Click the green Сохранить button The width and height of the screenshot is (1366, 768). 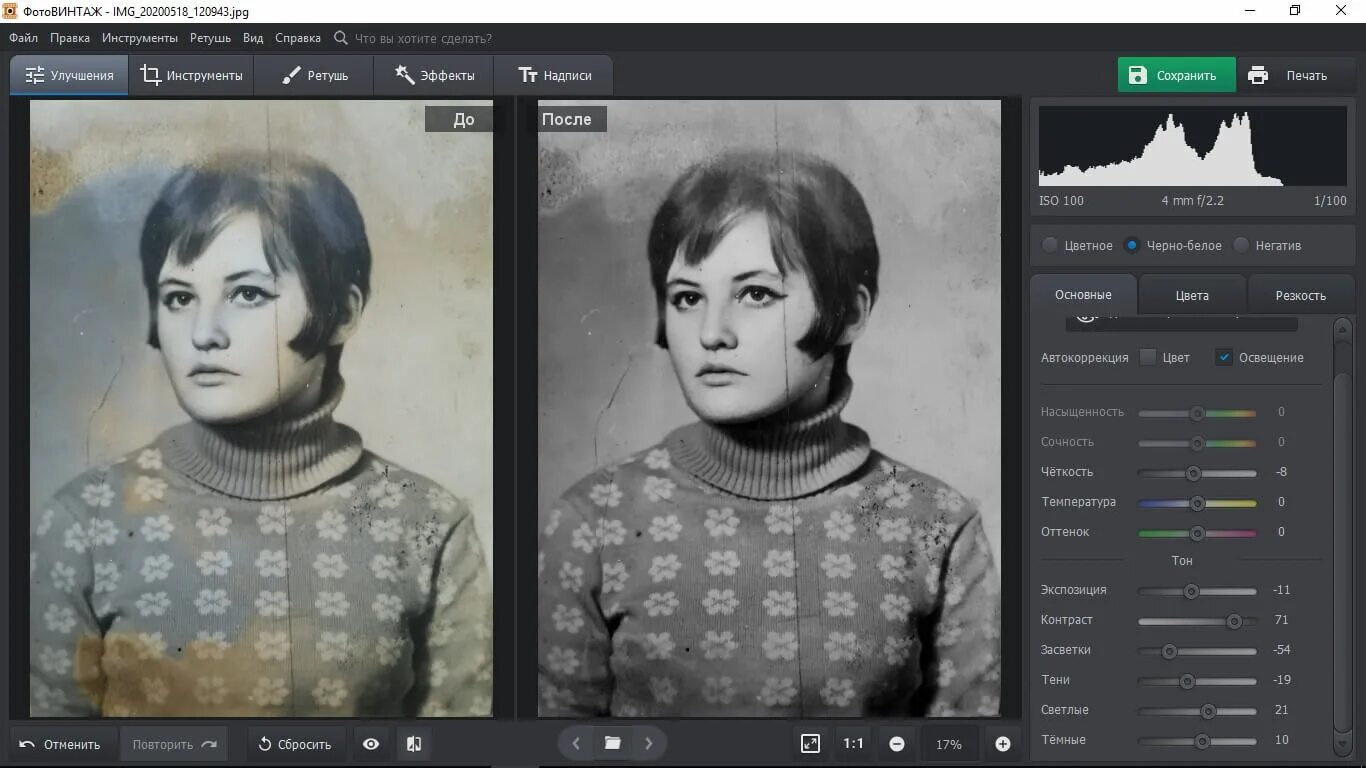point(1177,75)
